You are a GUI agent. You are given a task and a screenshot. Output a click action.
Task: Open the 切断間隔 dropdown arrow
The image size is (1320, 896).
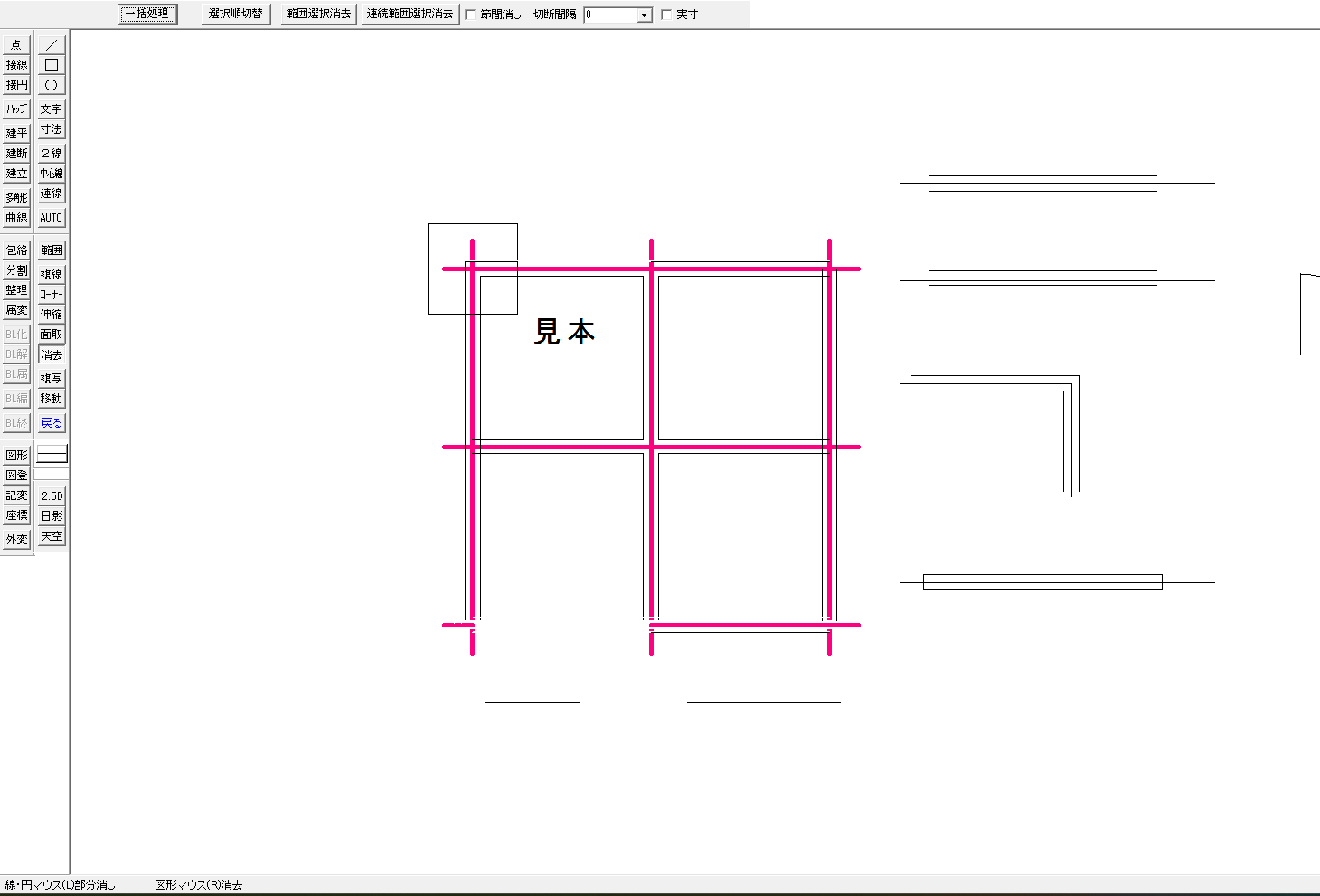coord(644,14)
